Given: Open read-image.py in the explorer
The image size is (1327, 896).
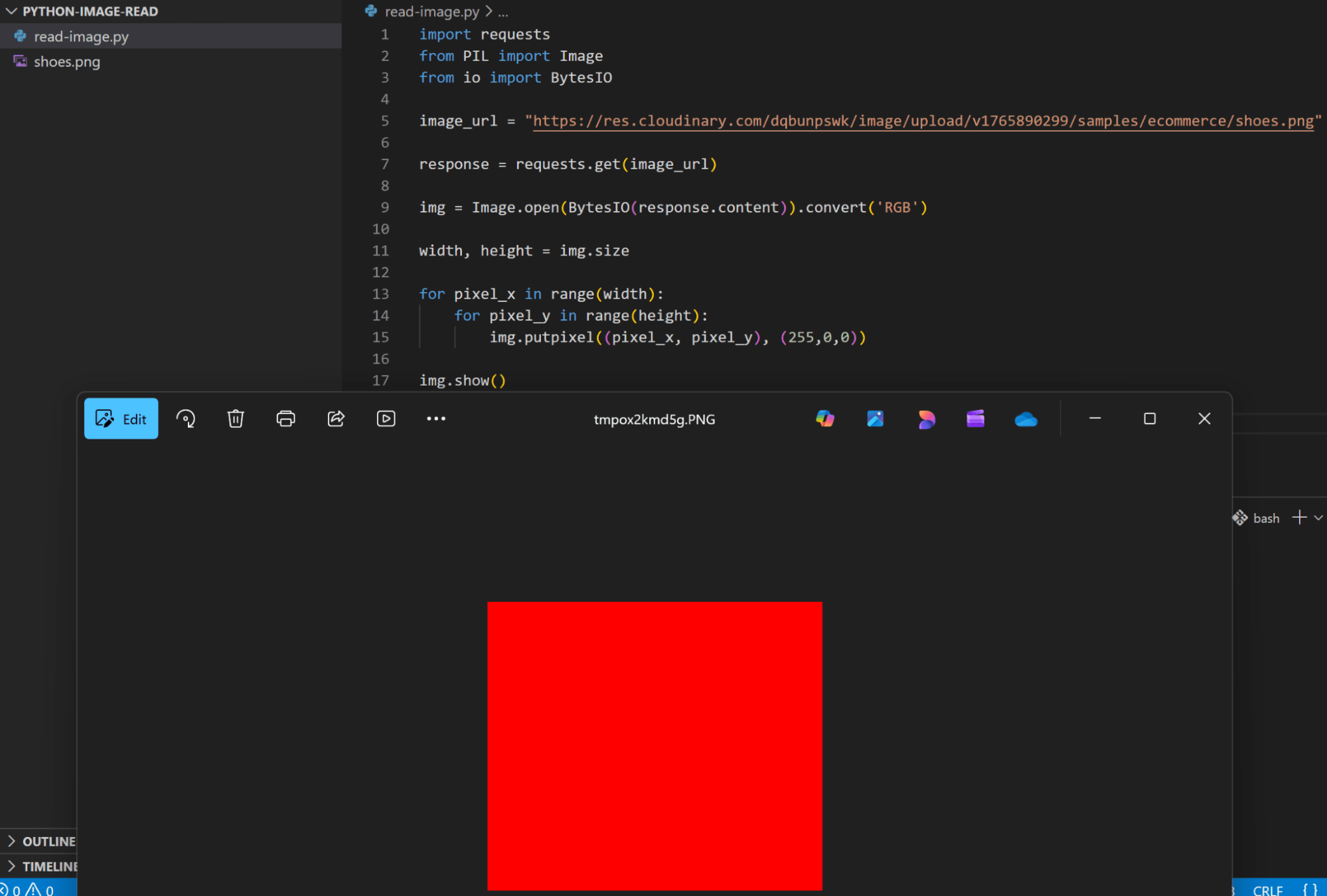Looking at the screenshot, I should click(81, 37).
